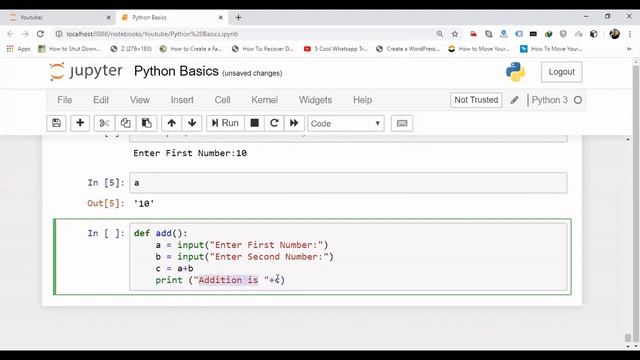Click the Python logo icon
This screenshot has width=640, height=360.
[516, 72]
